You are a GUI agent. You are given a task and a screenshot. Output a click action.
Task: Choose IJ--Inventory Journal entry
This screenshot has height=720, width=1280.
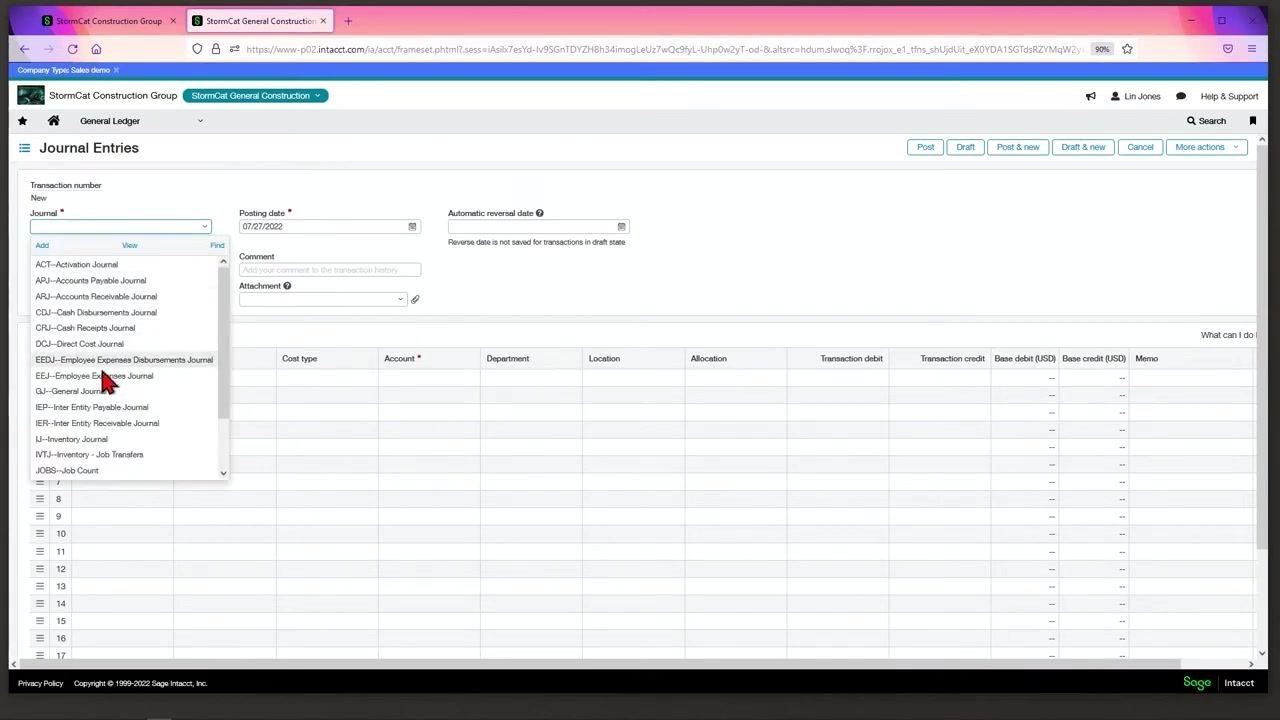tap(72, 439)
